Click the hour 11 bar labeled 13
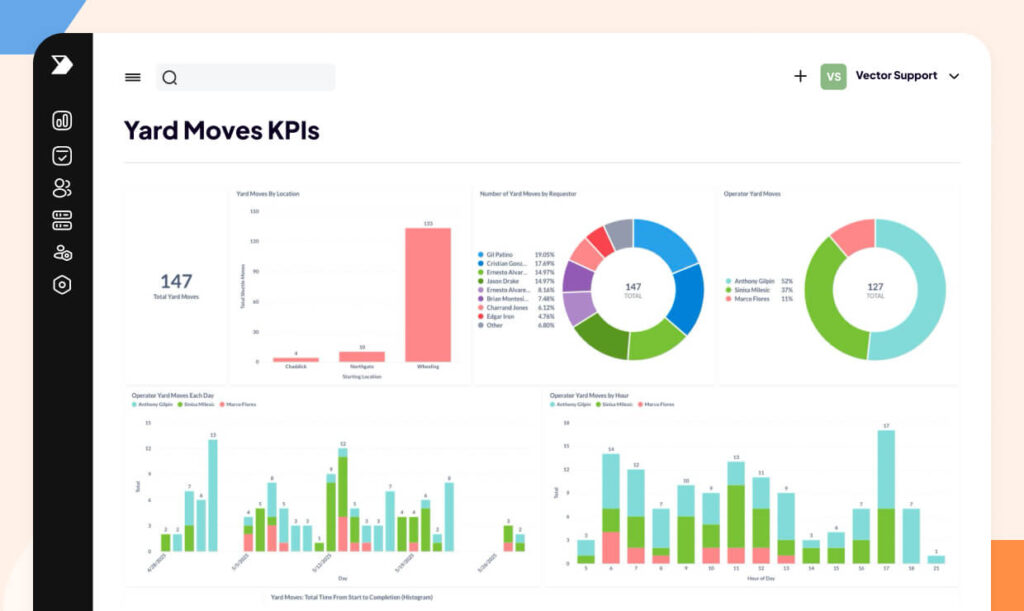This screenshot has width=1024, height=611. point(736,512)
